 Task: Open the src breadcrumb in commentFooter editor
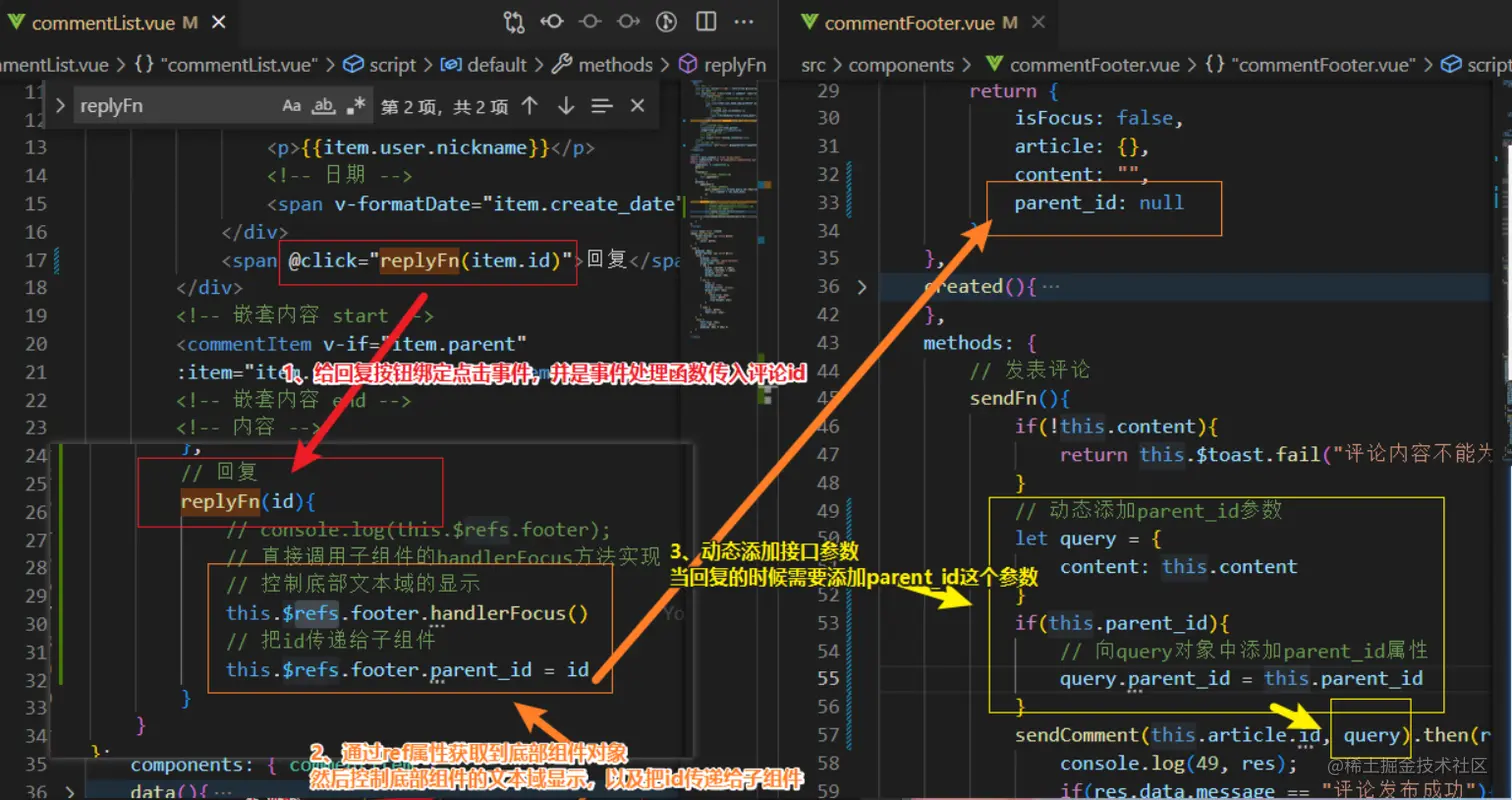point(815,65)
